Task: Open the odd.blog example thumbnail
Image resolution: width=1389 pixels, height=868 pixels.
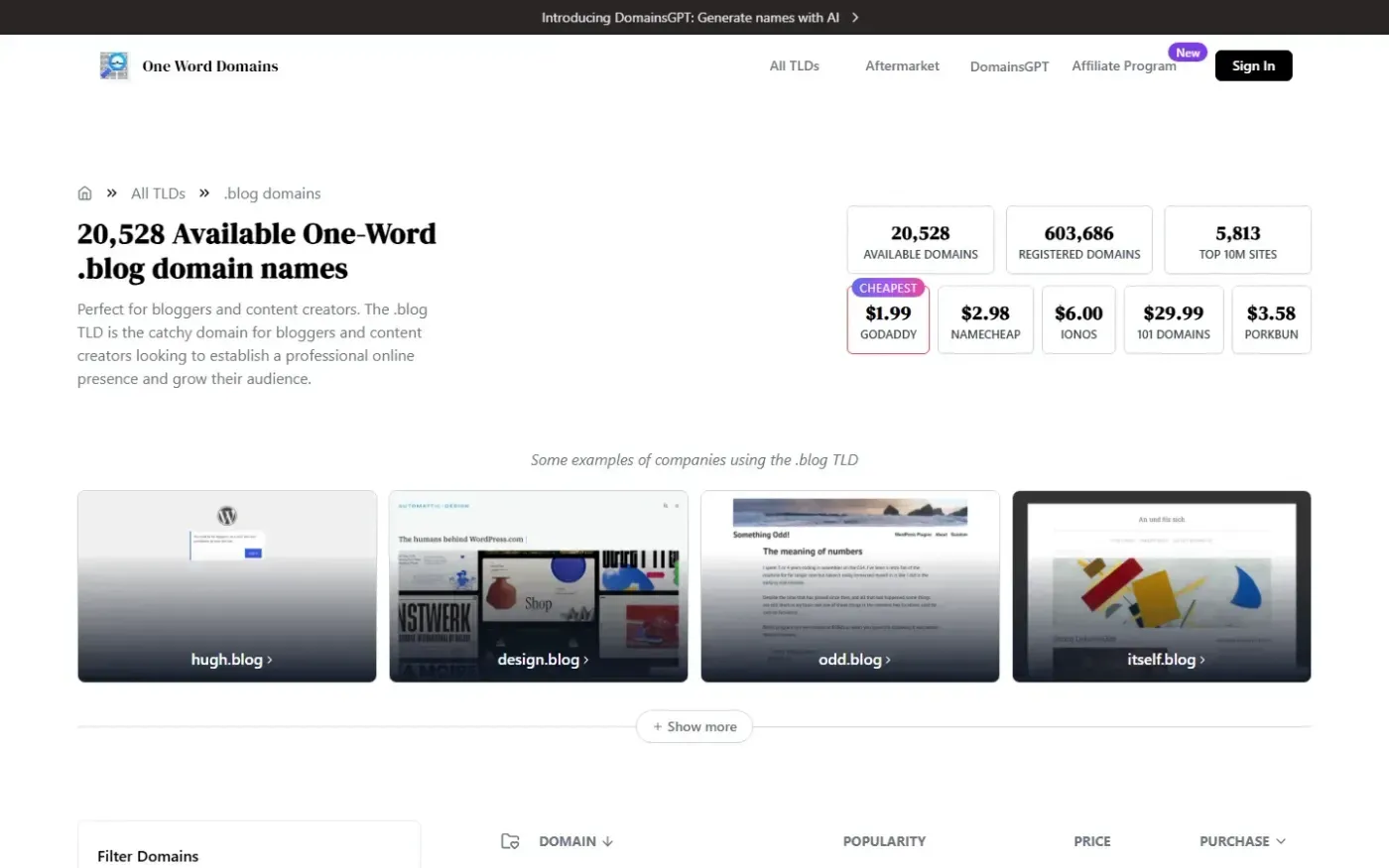Action: 850,586
